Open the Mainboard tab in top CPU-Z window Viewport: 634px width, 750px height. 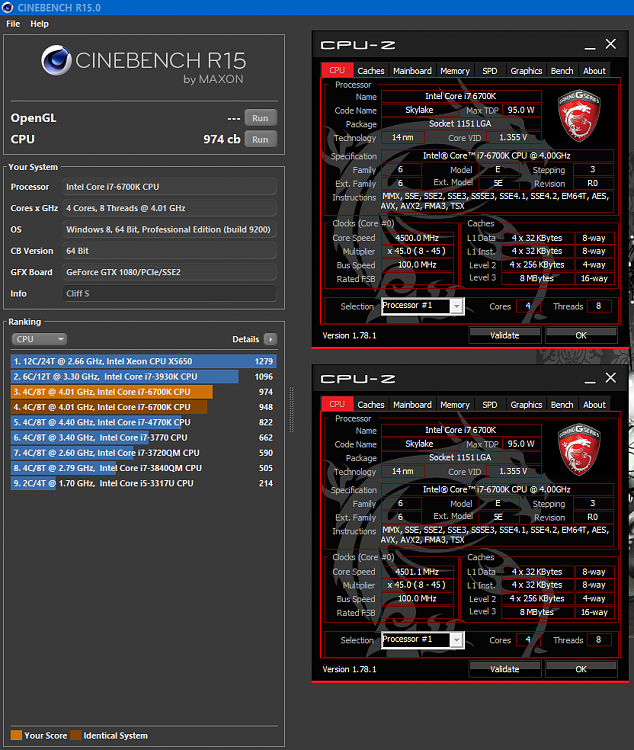click(x=412, y=71)
